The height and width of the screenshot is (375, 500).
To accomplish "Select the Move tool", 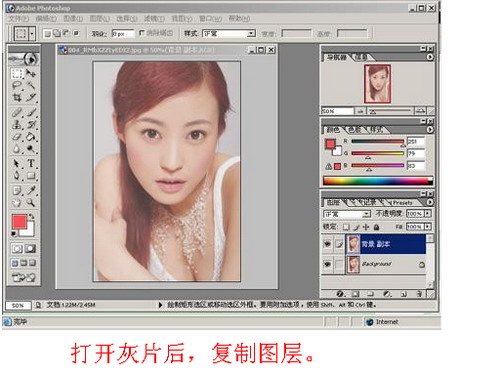I will point(31,73).
